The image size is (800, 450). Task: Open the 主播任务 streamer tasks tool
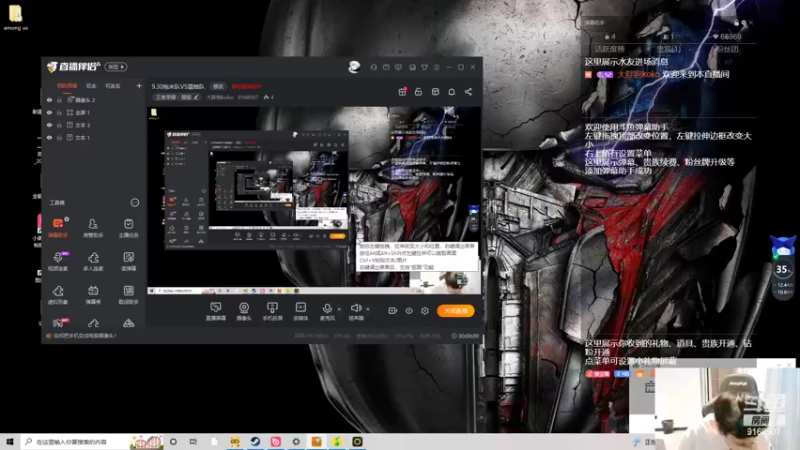pyautogui.click(x=129, y=227)
